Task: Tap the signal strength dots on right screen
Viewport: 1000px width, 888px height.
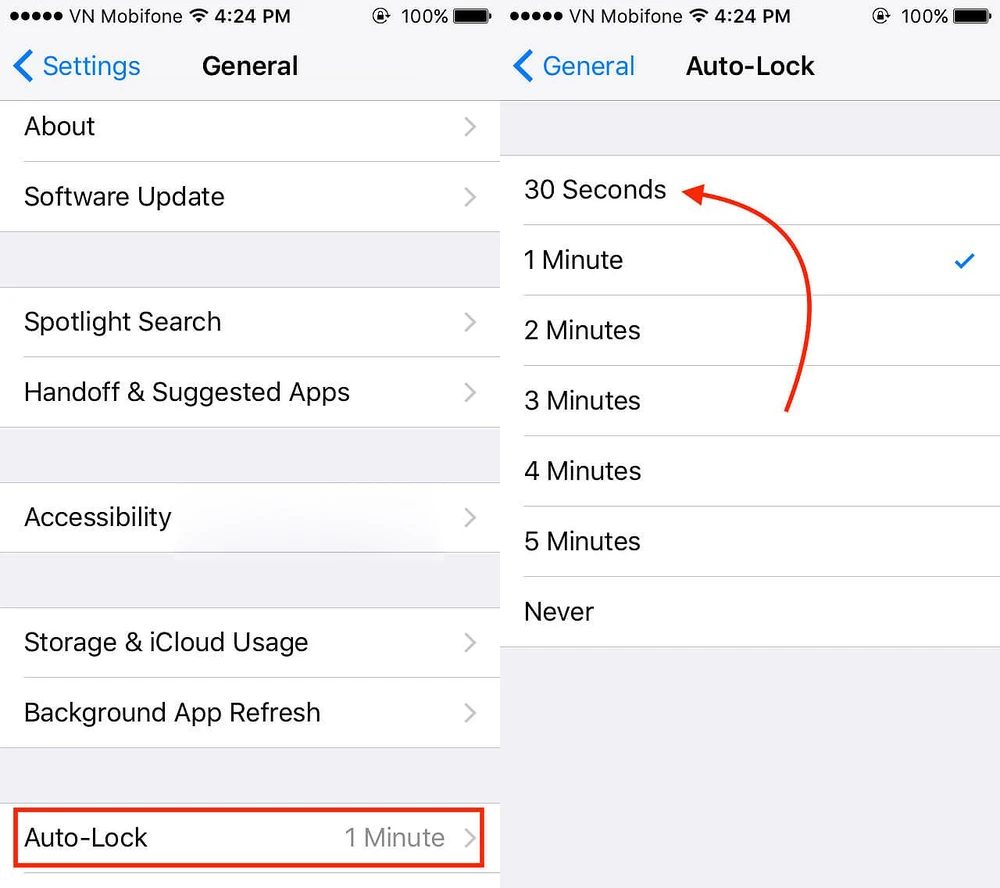Action: pos(536,16)
